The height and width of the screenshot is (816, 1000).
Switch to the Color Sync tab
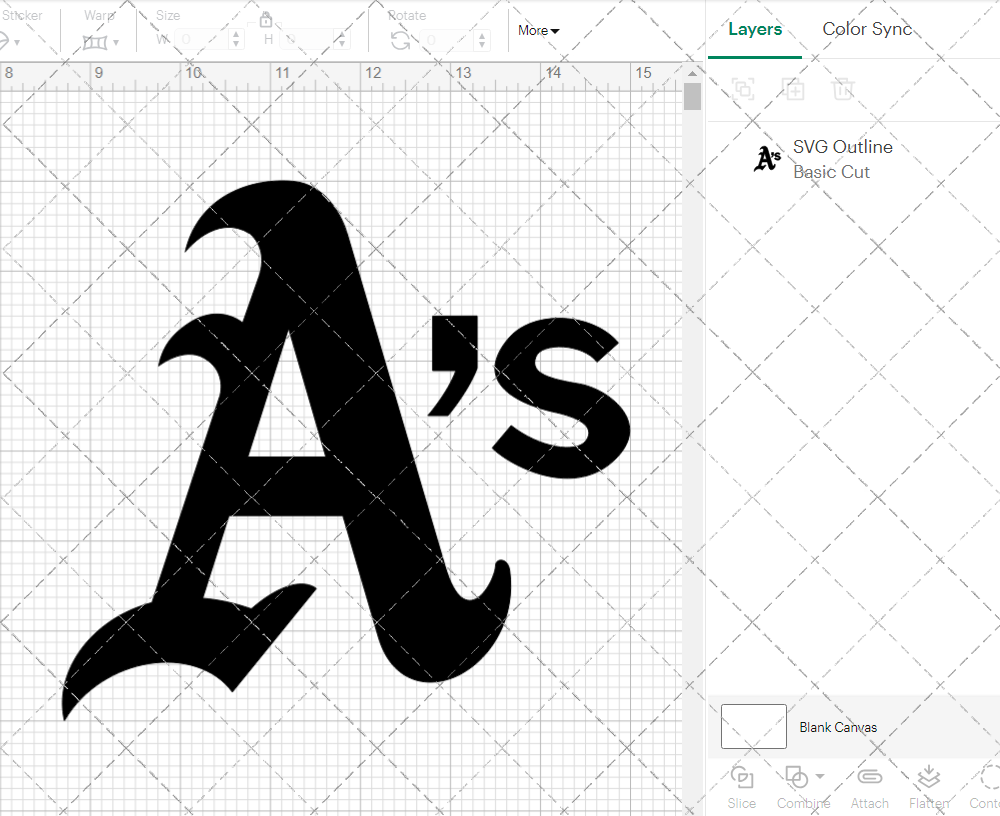[x=867, y=29]
